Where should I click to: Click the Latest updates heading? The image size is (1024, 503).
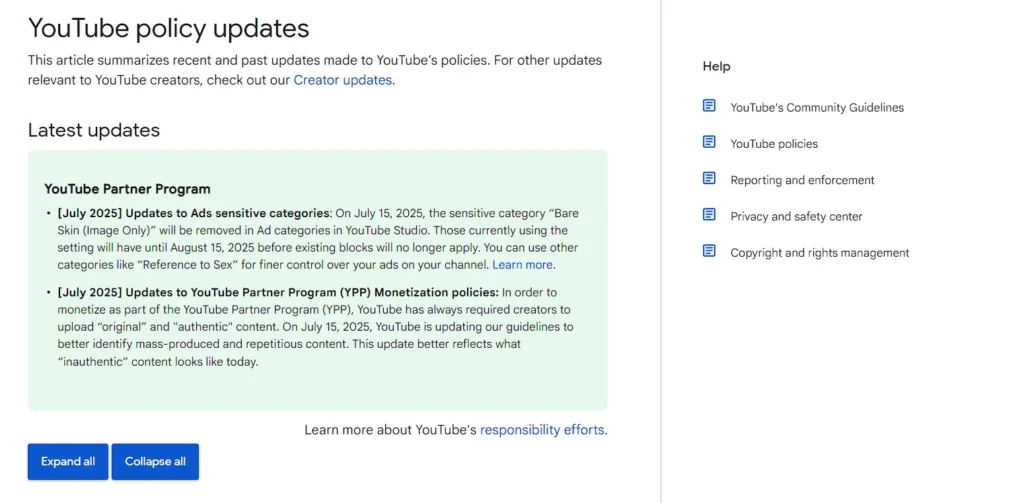click(x=94, y=130)
